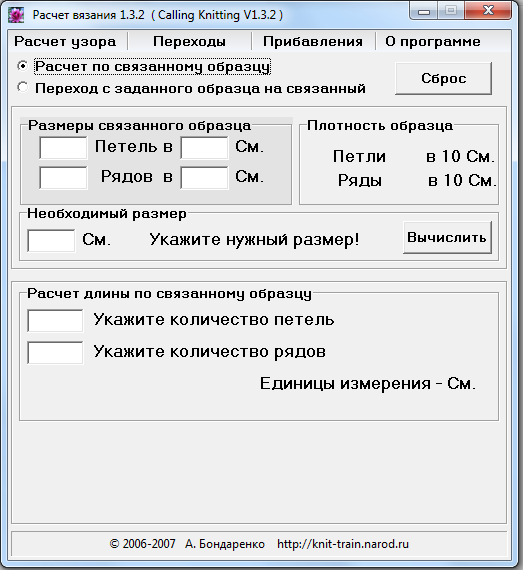Focus the rows count field before 'Рядов в'
523x570 pixels.
pyautogui.click(x=63, y=178)
